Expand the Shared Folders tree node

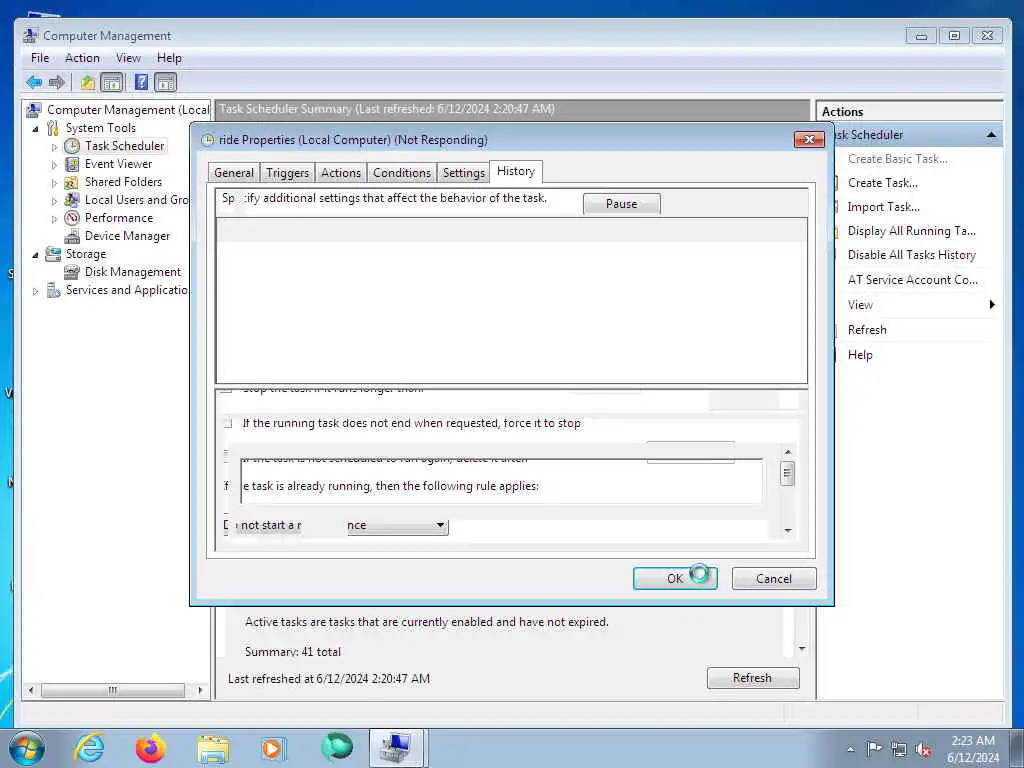tap(54, 183)
